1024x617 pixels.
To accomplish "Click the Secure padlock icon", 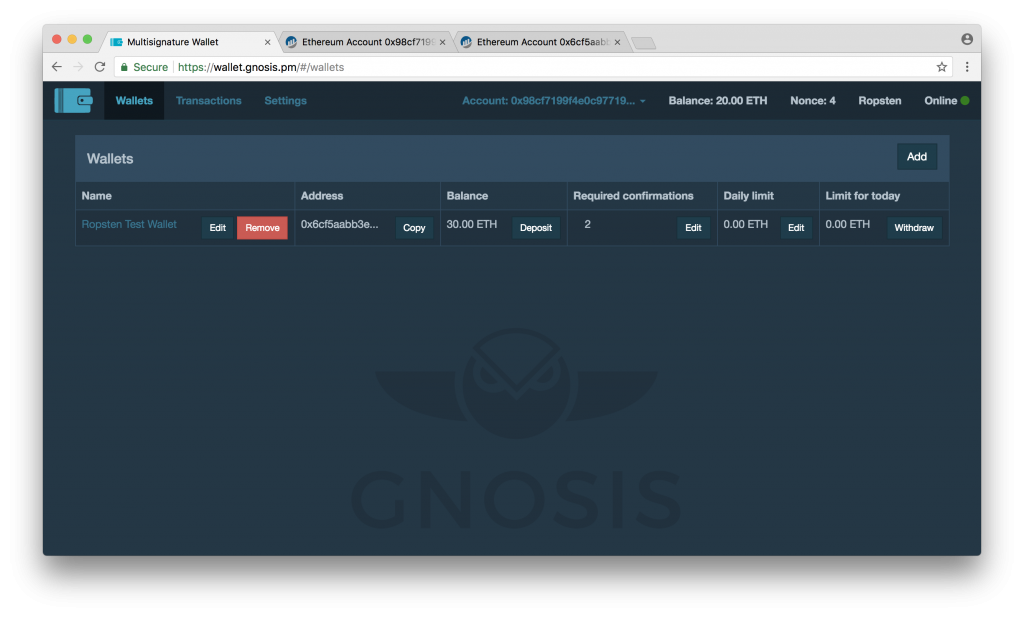I will 124,67.
